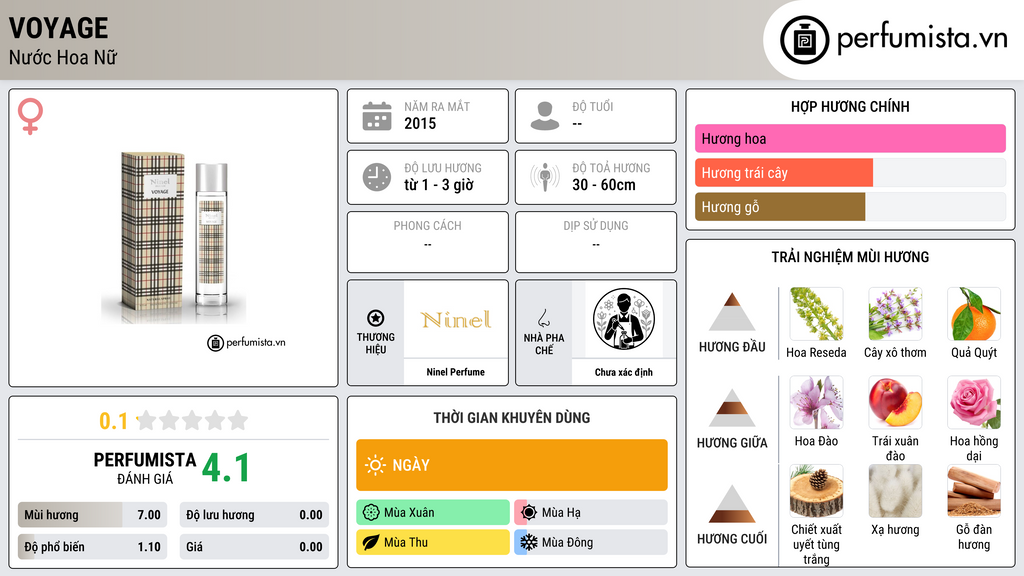Click the Voyage perfume bottle product image

(174, 238)
